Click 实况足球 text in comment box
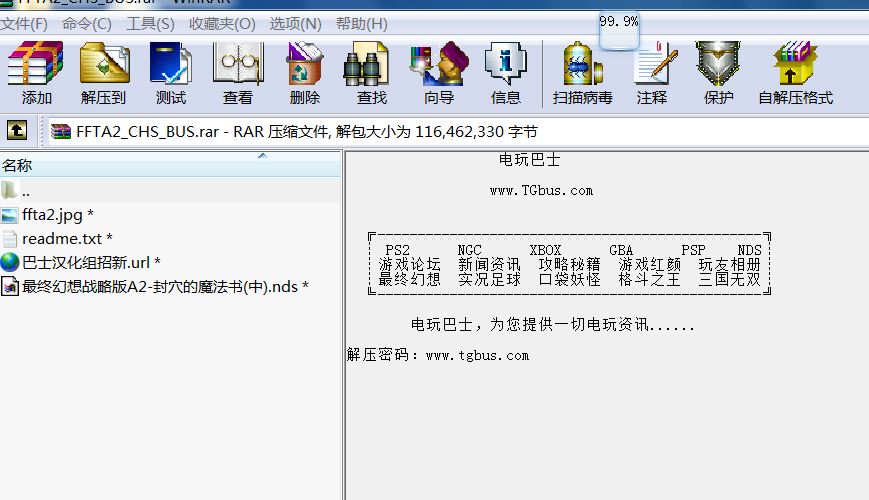 [489, 279]
